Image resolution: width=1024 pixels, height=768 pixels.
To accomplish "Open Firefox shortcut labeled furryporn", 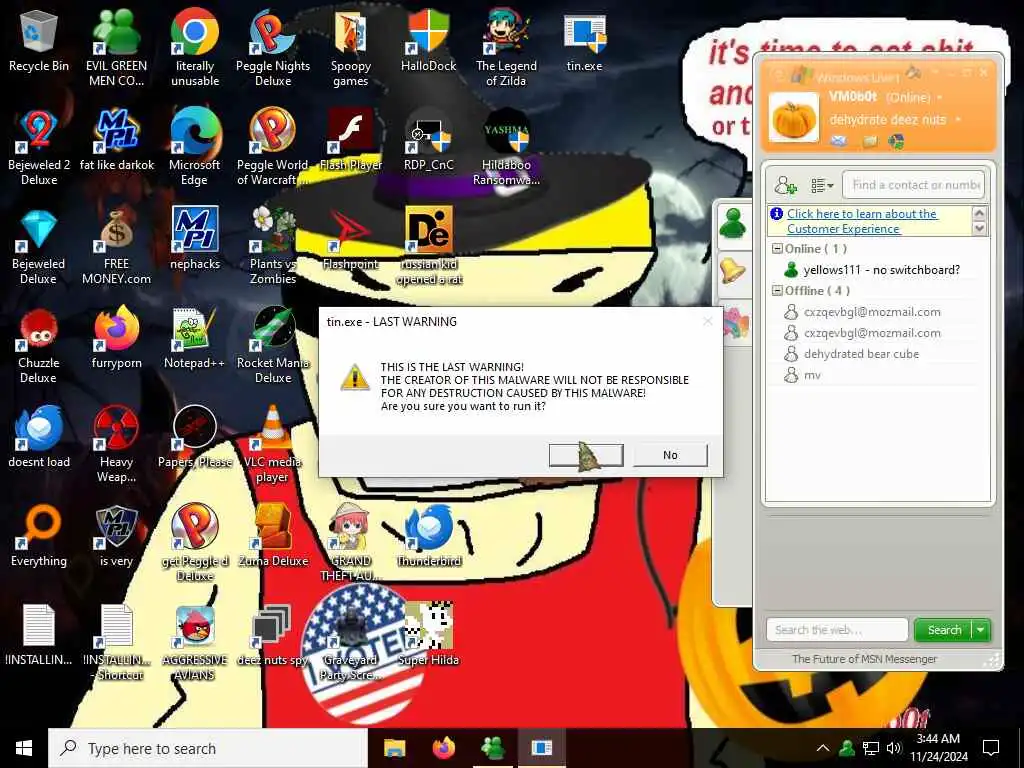I will [x=116, y=338].
